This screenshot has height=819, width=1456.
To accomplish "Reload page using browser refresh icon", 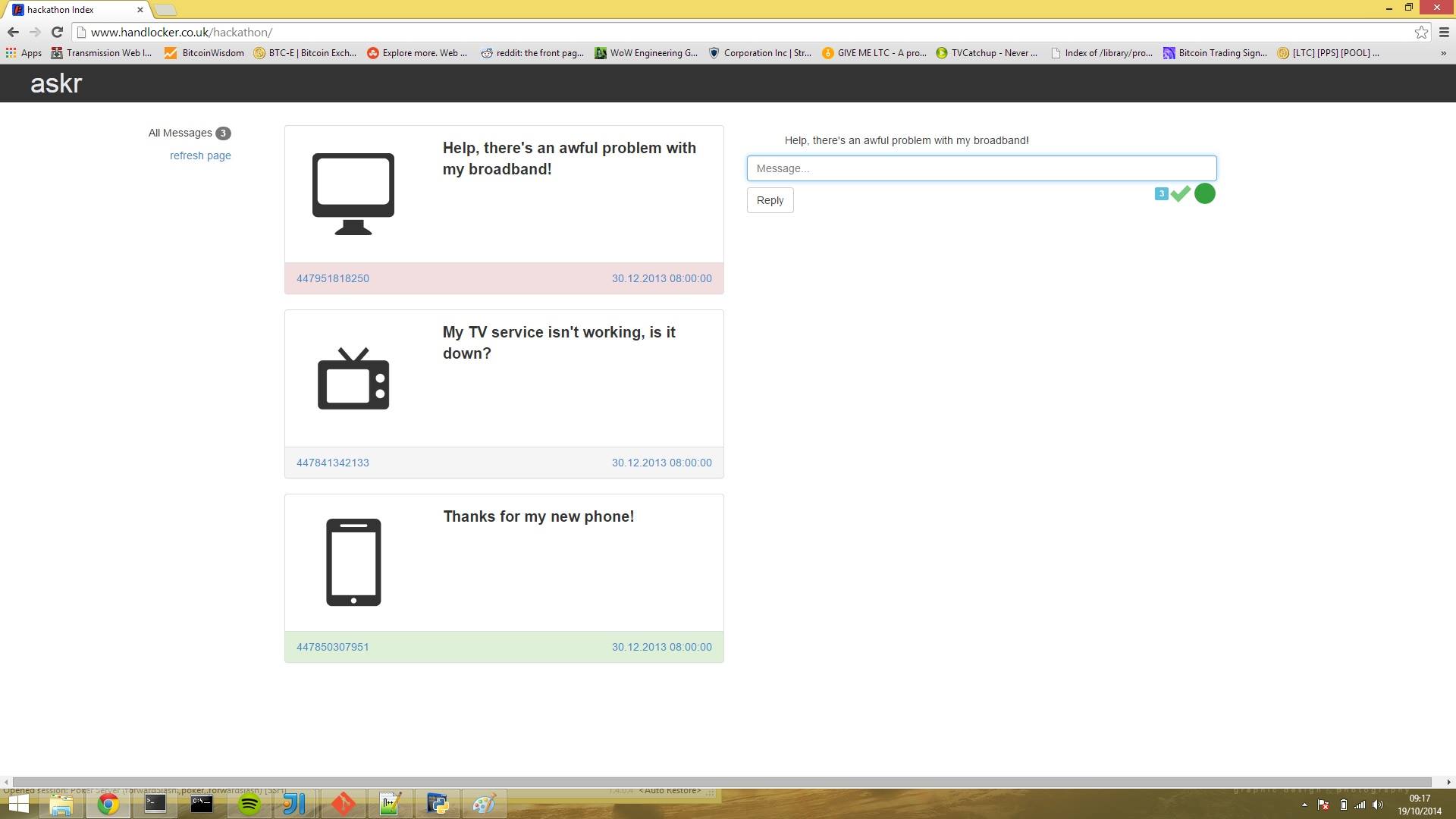I will coord(57,32).
